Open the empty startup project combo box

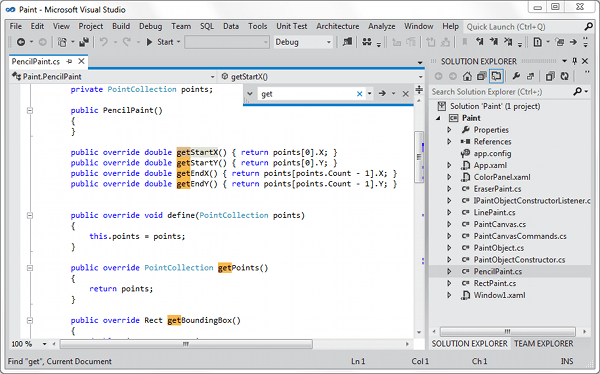pyautogui.click(x=227, y=42)
